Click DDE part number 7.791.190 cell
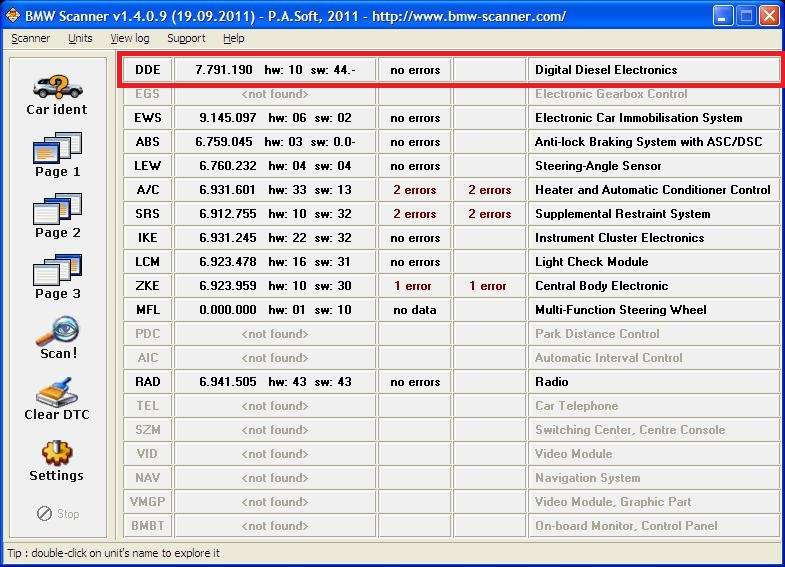The image size is (785, 567). (x=274, y=70)
